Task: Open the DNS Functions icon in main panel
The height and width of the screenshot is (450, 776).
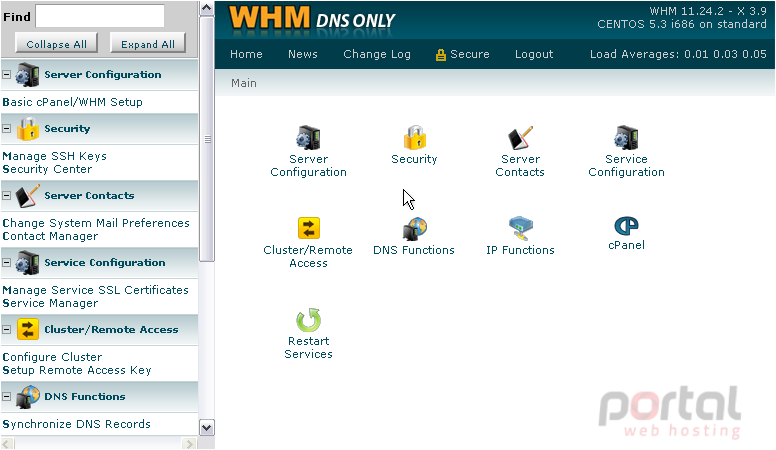Action: 414,229
